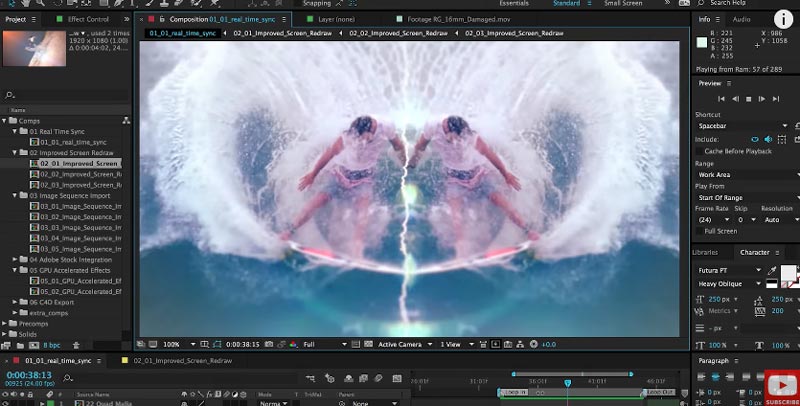800x406 pixels.
Task: Open the viewer Full resolution dropdown
Action: pos(324,345)
